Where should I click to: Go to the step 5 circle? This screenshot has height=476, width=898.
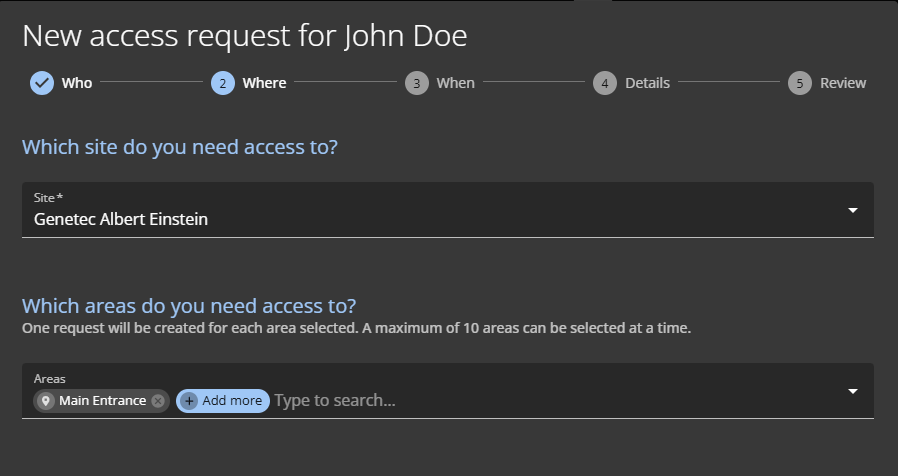coord(799,83)
